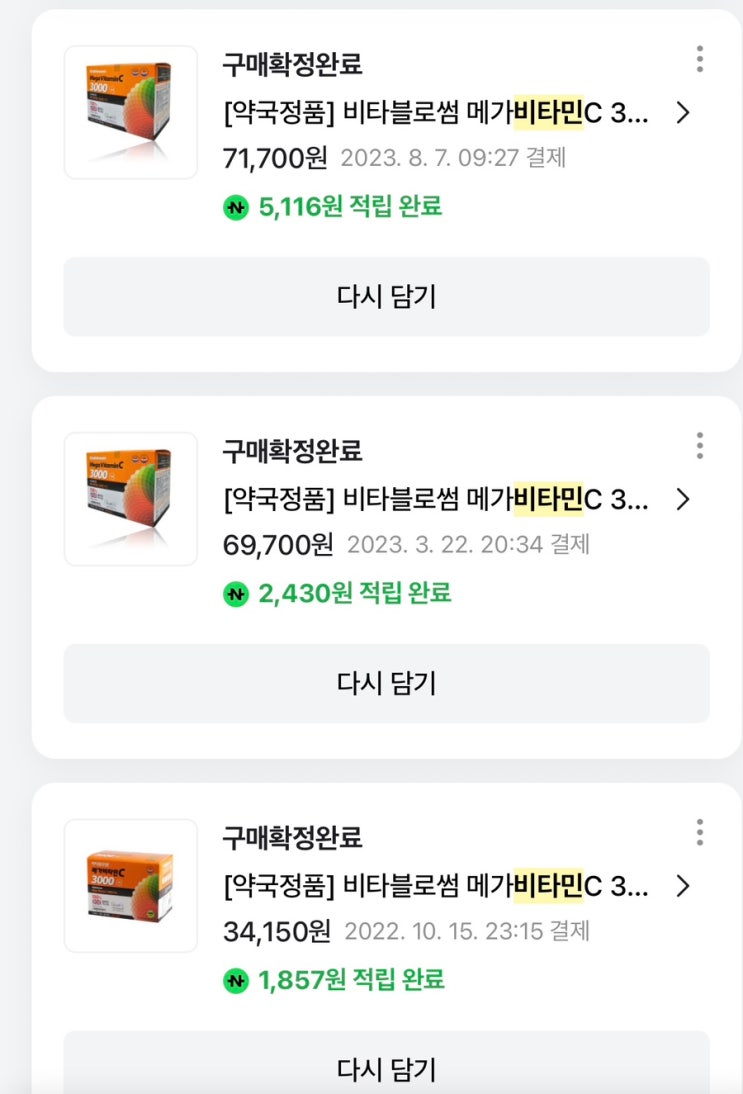
Task: Click Naver Pay point icon beside 5,116원
Action: (236, 207)
